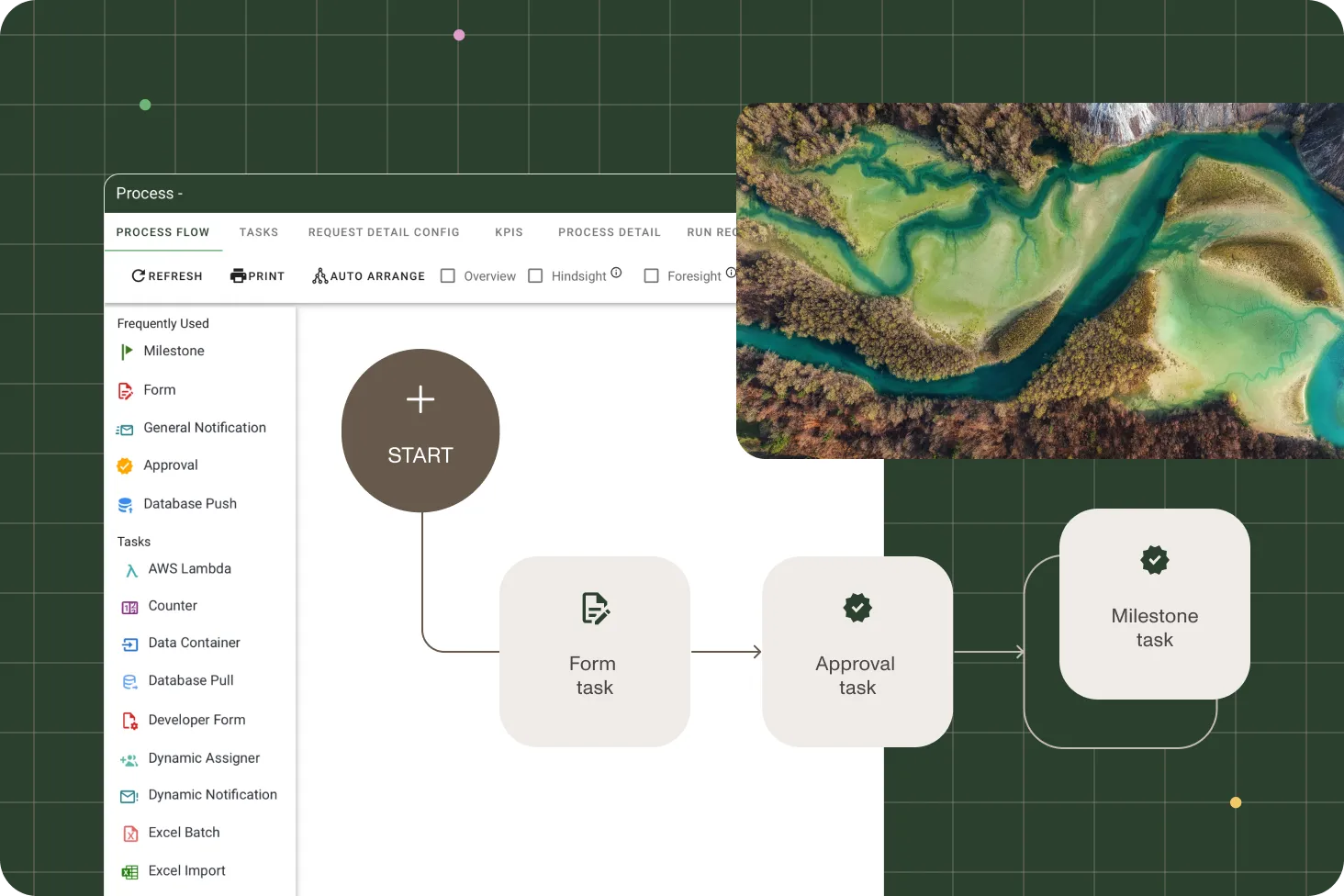Select the AWS Lambda task icon
Screen dimensions: 1344x896
pyautogui.click(x=130, y=570)
